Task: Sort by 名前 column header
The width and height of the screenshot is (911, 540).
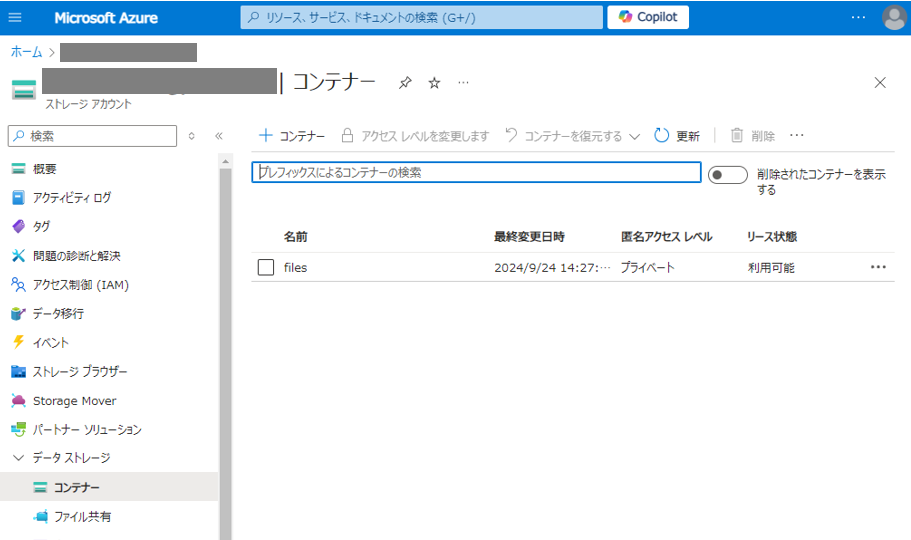Action: tap(296, 237)
